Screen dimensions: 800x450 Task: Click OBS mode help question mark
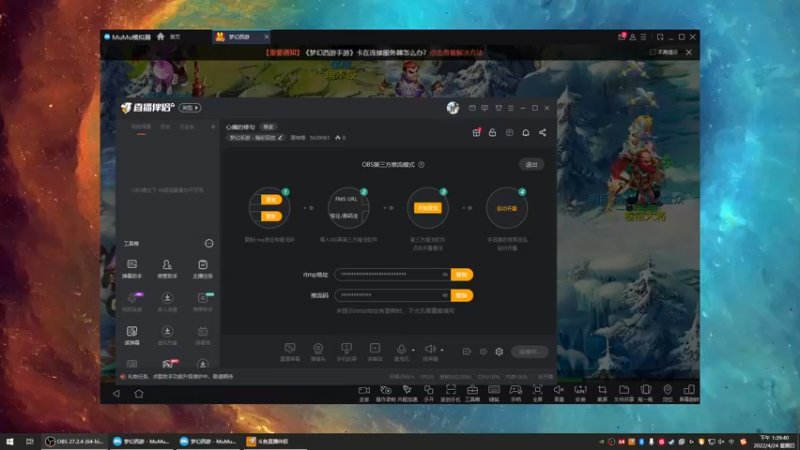(421, 165)
